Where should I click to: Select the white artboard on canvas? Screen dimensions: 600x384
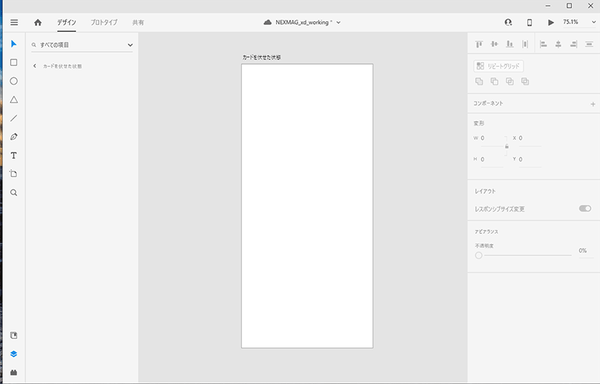click(307, 206)
